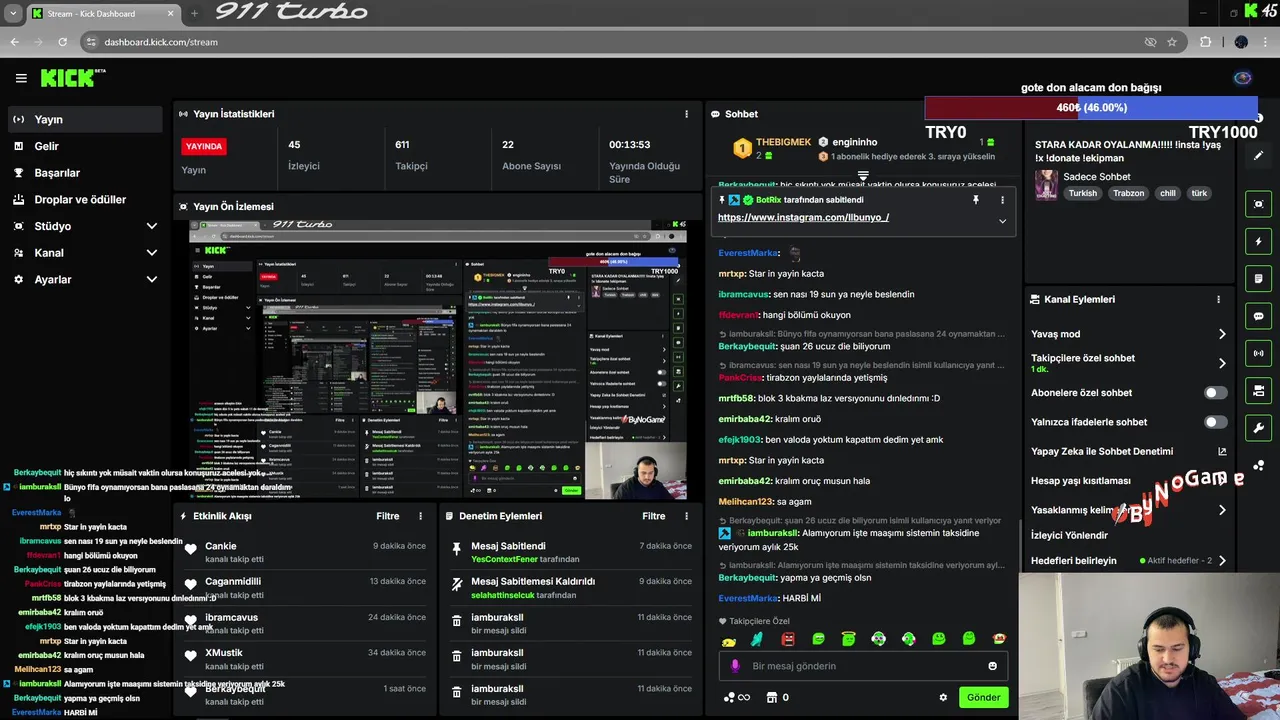Open the Yayın İstatistikleri three-dot menu
1280x720 pixels.
click(x=686, y=114)
